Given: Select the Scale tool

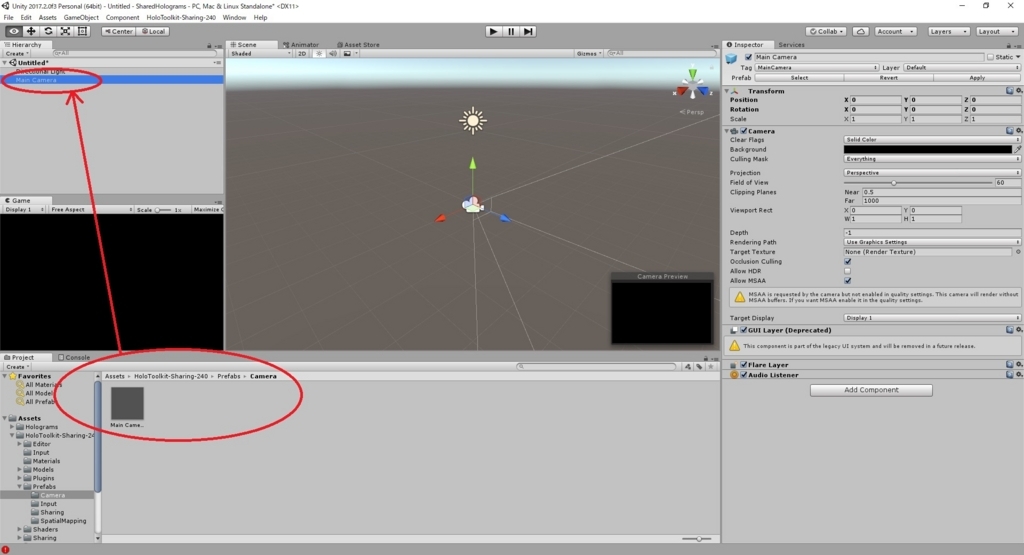Looking at the screenshot, I should point(65,31).
